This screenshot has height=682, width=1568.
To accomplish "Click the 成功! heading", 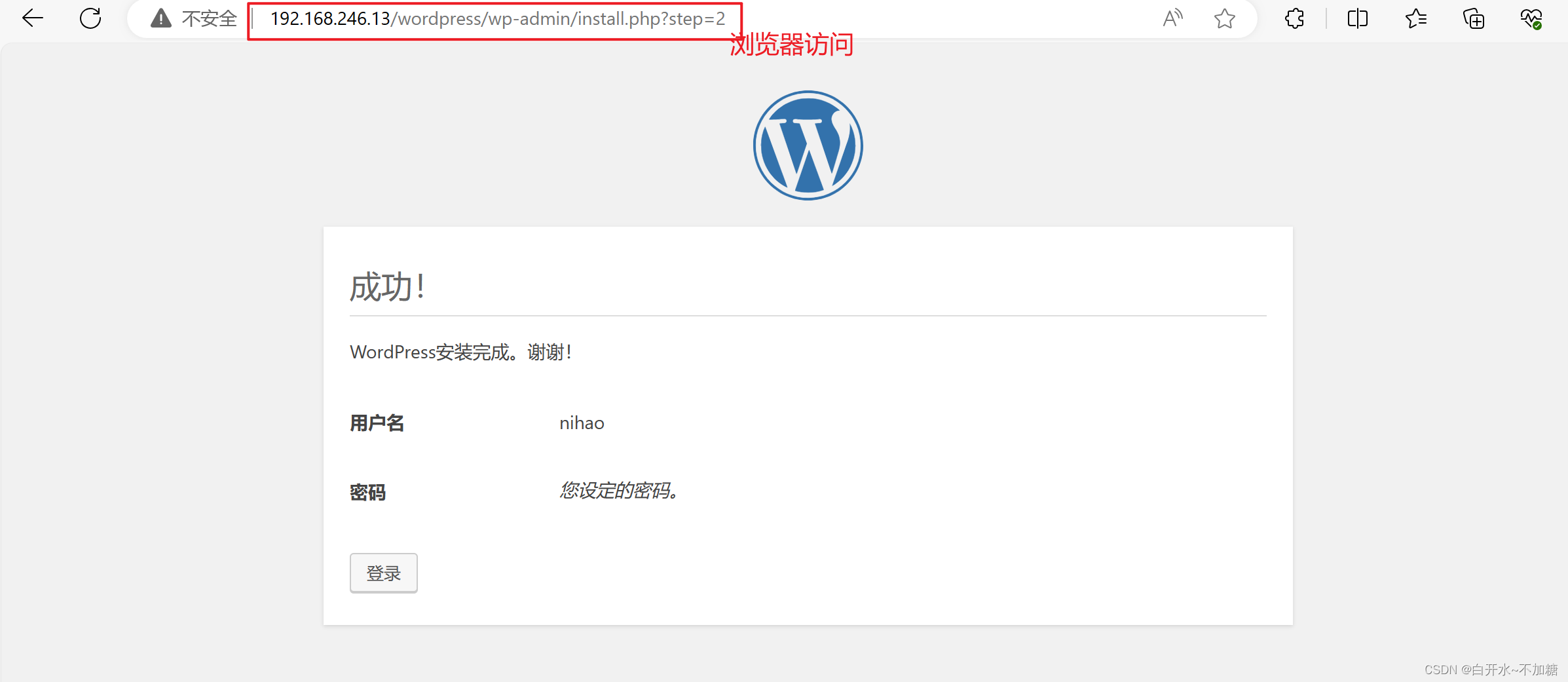I will 388,288.
